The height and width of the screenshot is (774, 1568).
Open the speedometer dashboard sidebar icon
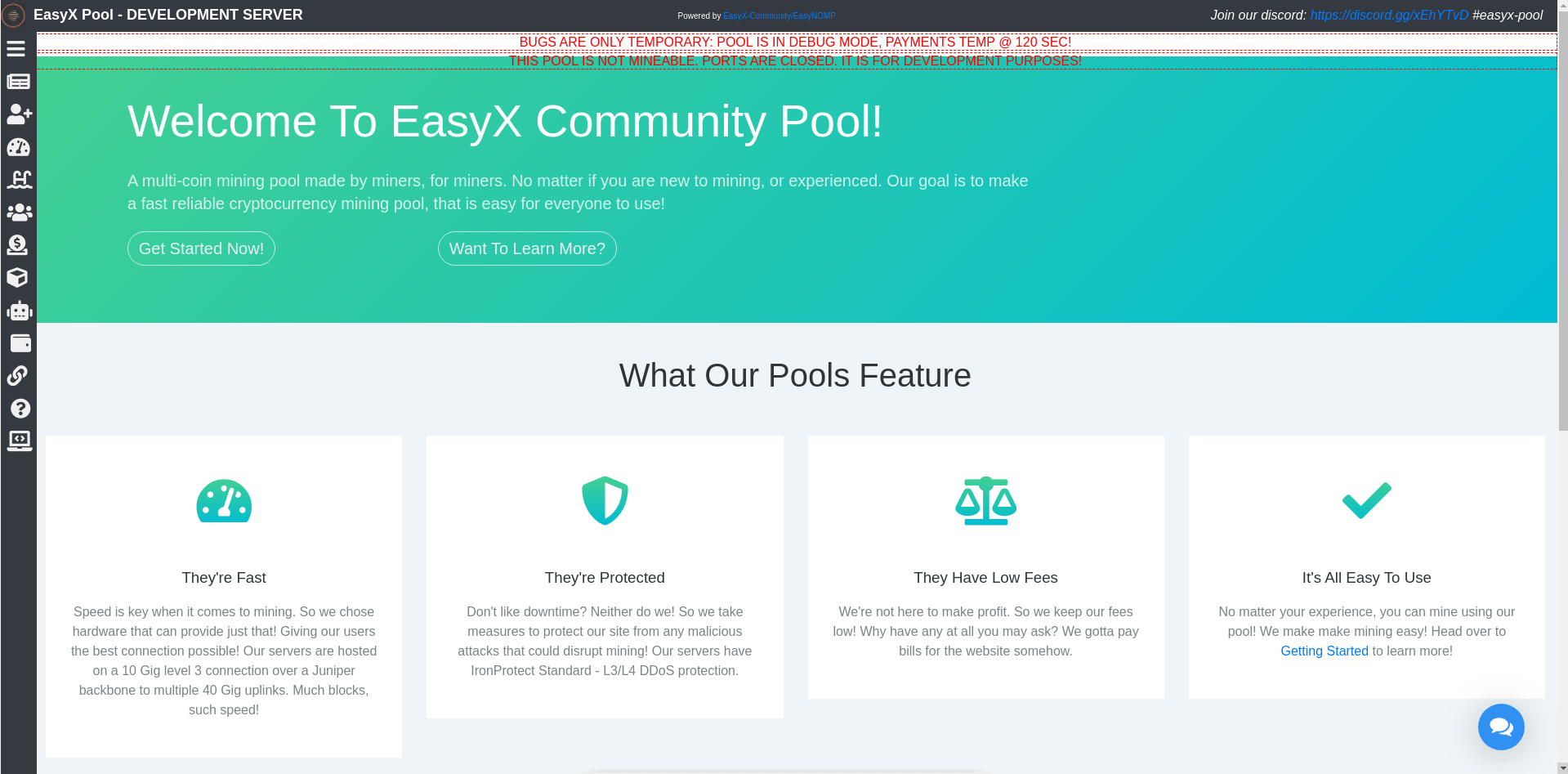(18, 147)
